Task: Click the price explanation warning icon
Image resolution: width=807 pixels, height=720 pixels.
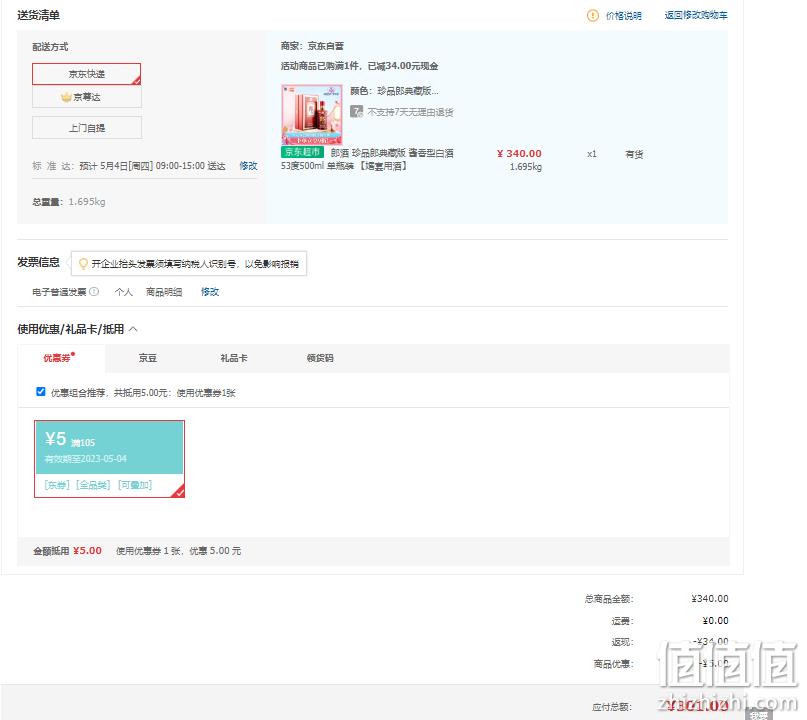Action: coord(592,15)
